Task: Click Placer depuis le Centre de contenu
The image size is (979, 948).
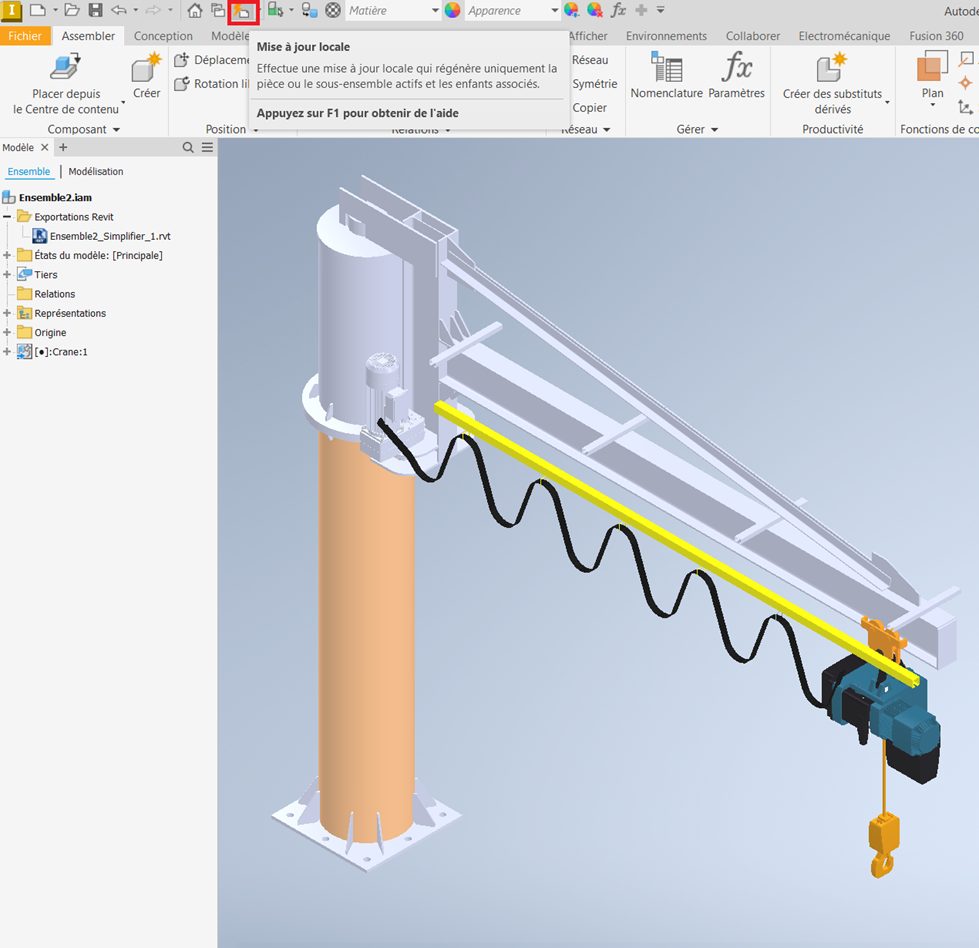Action: (66, 84)
